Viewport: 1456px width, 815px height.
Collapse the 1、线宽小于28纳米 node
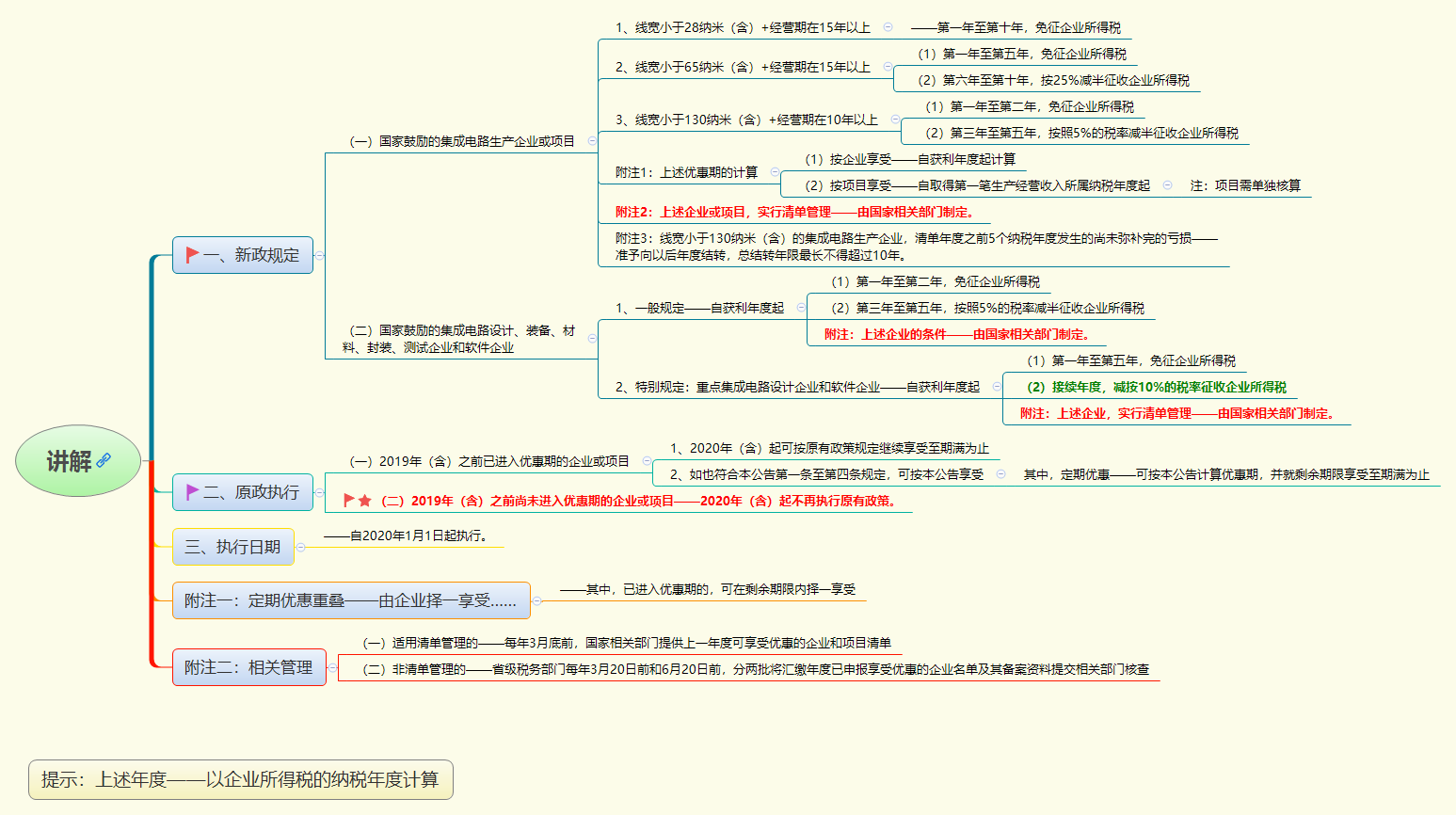[x=888, y=27]
